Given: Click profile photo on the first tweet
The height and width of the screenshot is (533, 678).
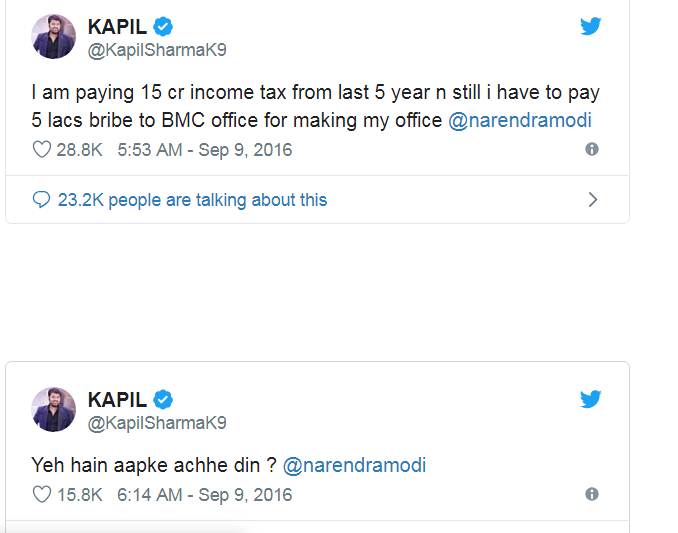Looking at the screenshot, I should (54, 37).
